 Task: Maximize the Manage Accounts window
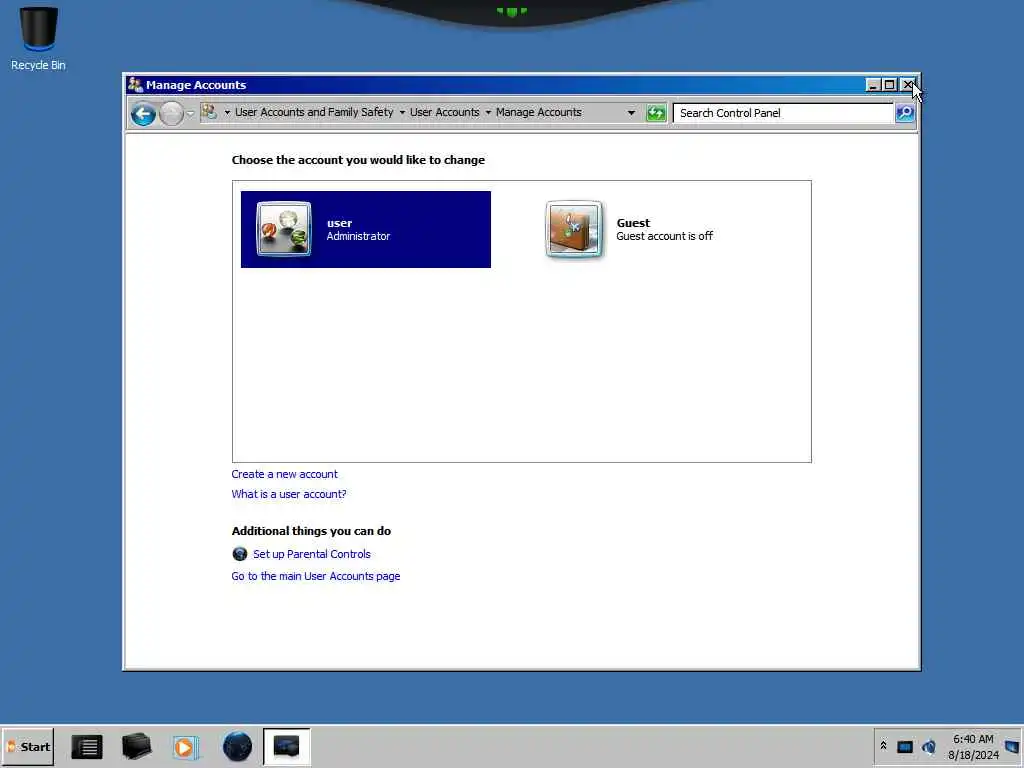(x=889, y=85)
